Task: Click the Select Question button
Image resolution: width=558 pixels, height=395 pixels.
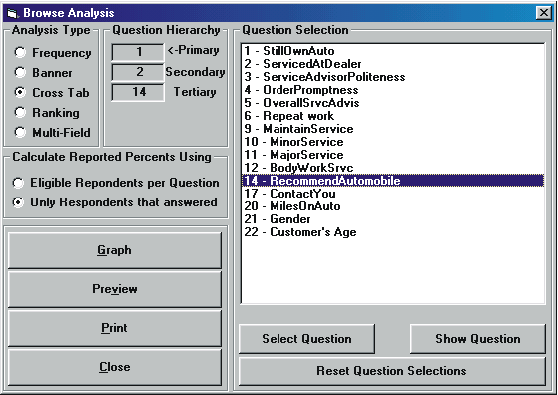Action: 307,338
